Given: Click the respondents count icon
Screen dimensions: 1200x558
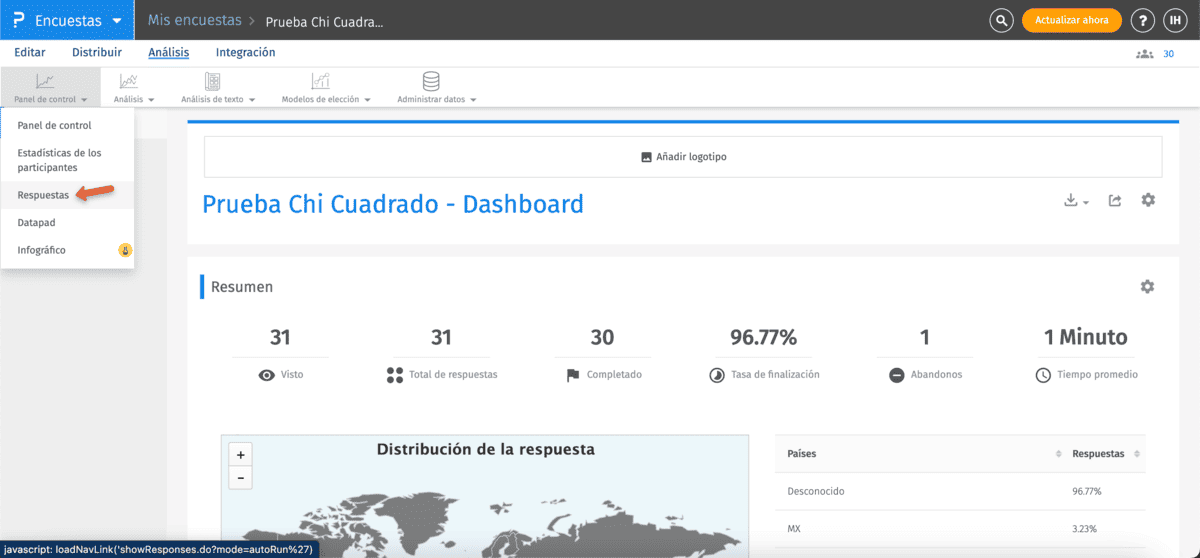Looking at the screenshot, I should [x=1145, y=54].
